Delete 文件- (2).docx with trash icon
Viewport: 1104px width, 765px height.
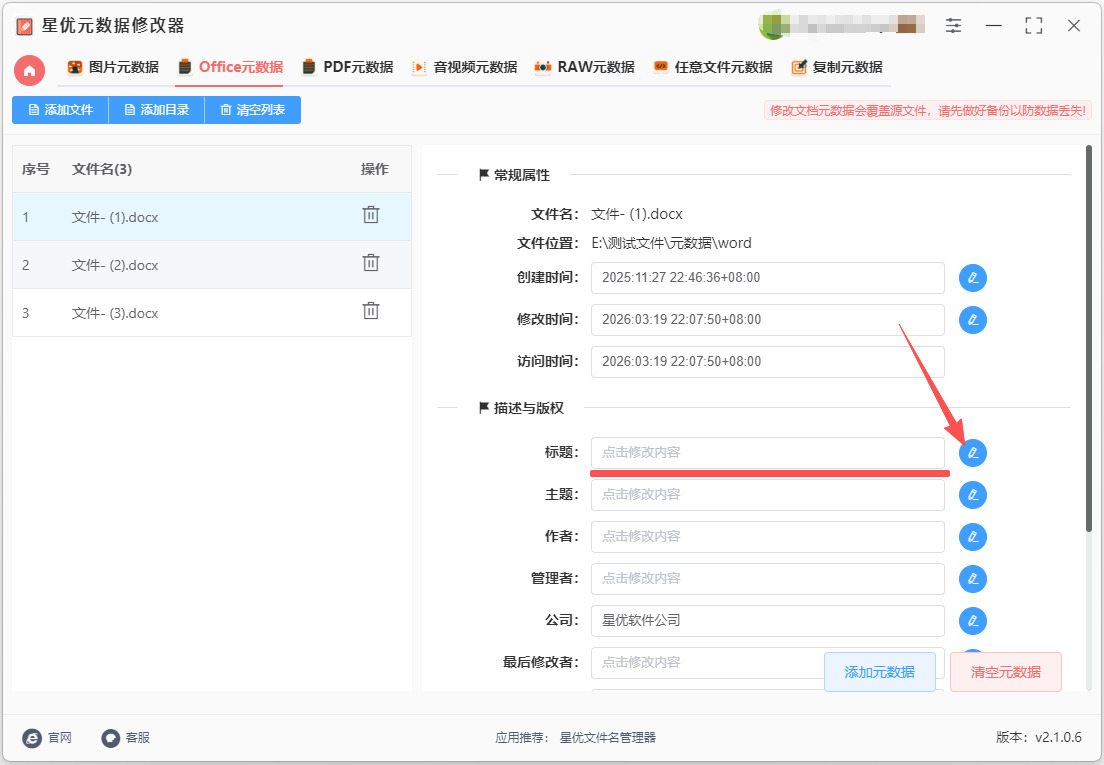tap(370, 263)
